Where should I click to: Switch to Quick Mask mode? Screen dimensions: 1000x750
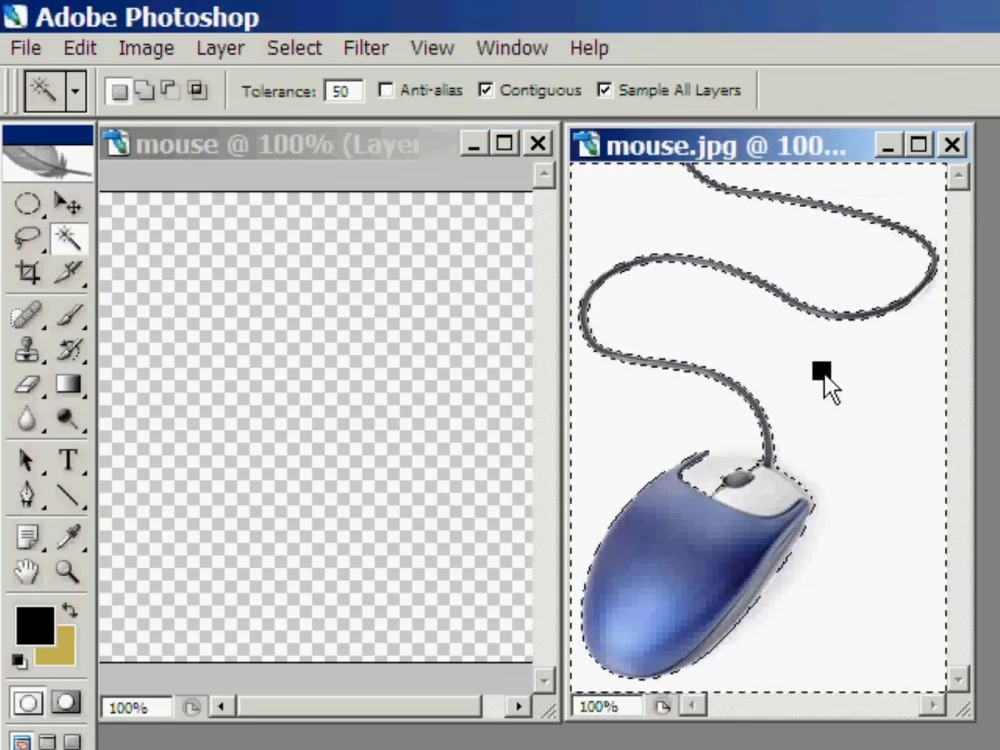(x=66, y=702)
